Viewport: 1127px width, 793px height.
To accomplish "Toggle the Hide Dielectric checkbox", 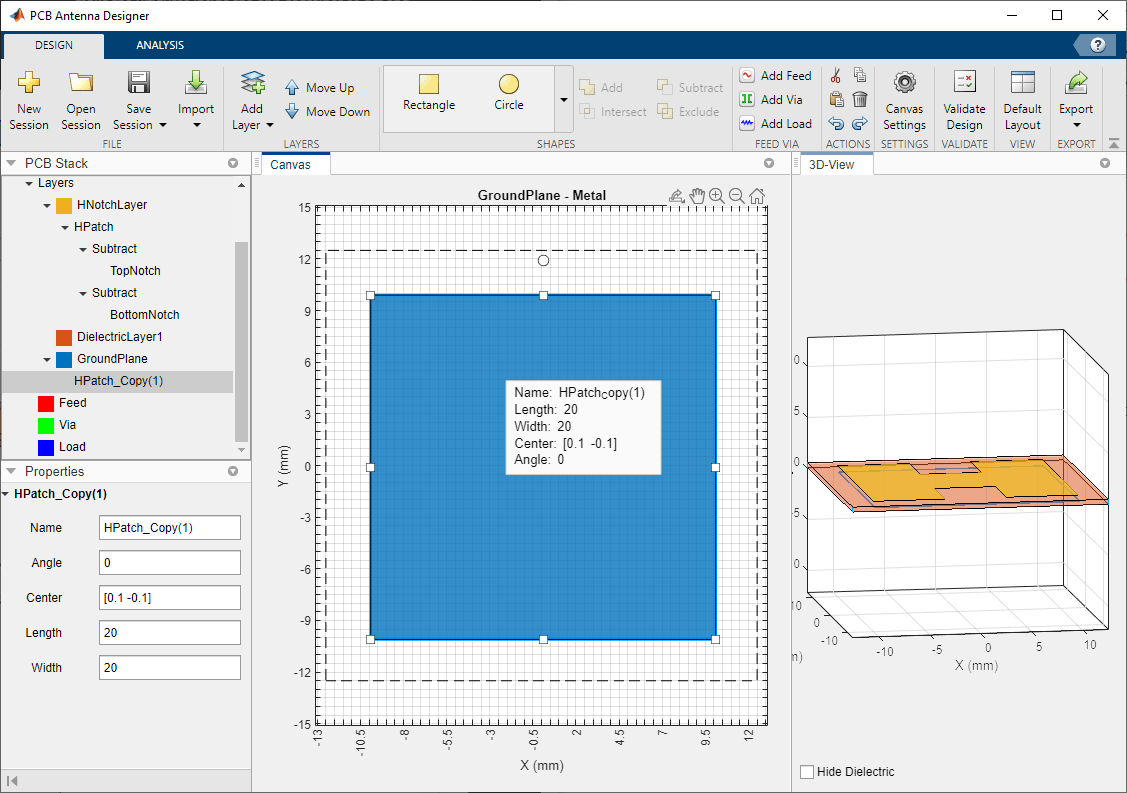I will coord(807,771).
